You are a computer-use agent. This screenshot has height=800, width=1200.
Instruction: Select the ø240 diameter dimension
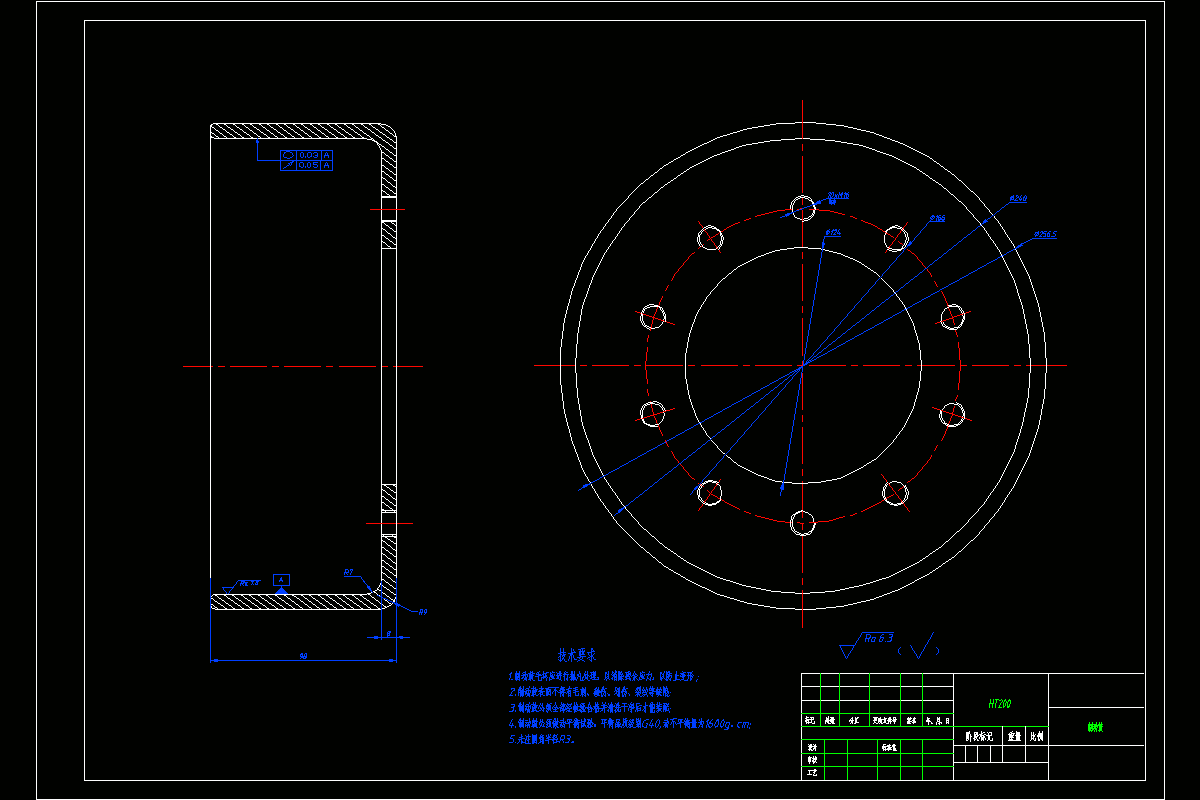point(1018,199)
